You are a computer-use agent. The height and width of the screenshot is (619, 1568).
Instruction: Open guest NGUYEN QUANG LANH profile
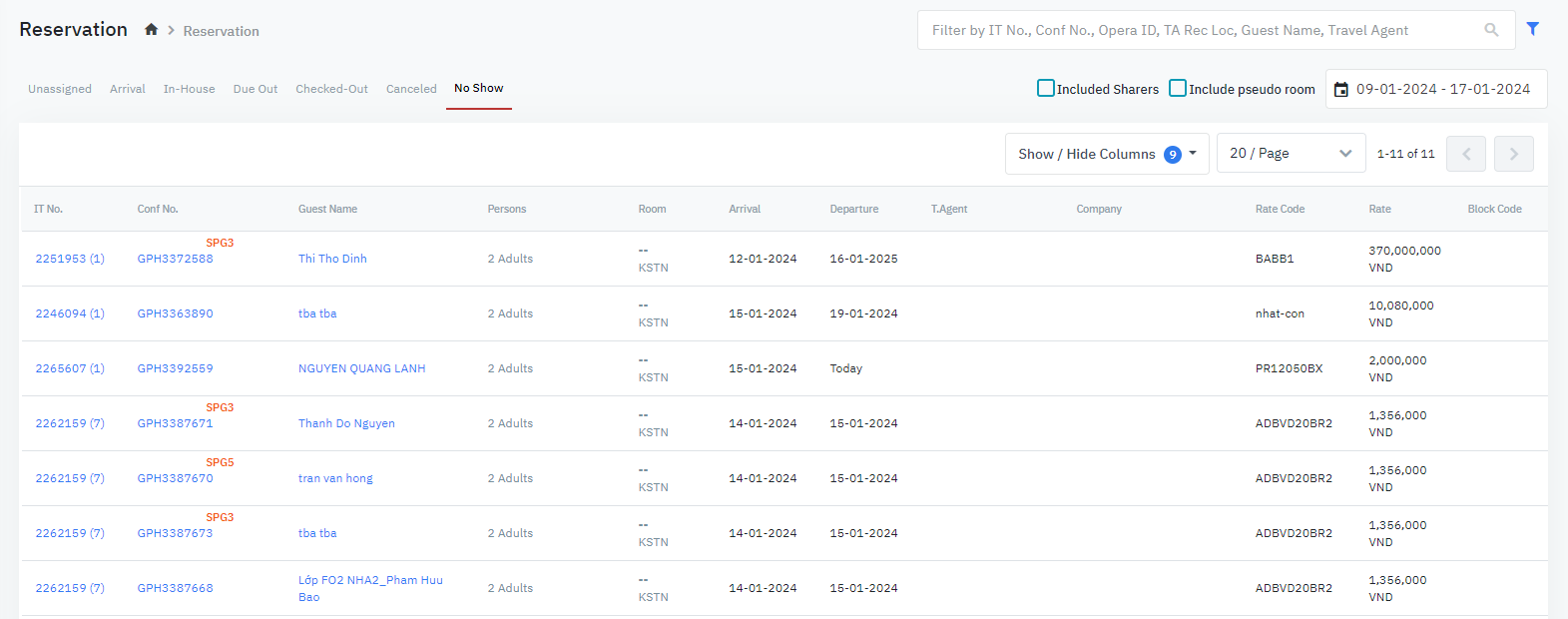pyautogui.click(x=361, y=368)
